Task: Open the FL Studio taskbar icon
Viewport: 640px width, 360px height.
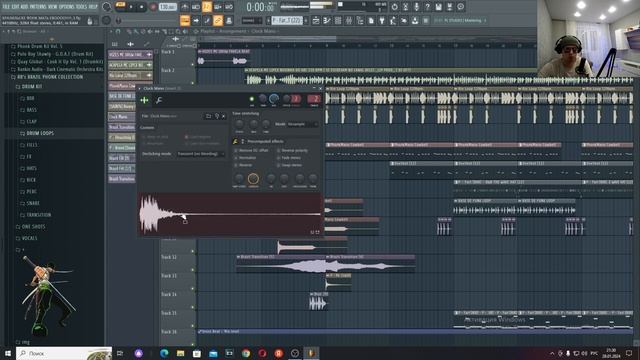Action: point(311,353)
